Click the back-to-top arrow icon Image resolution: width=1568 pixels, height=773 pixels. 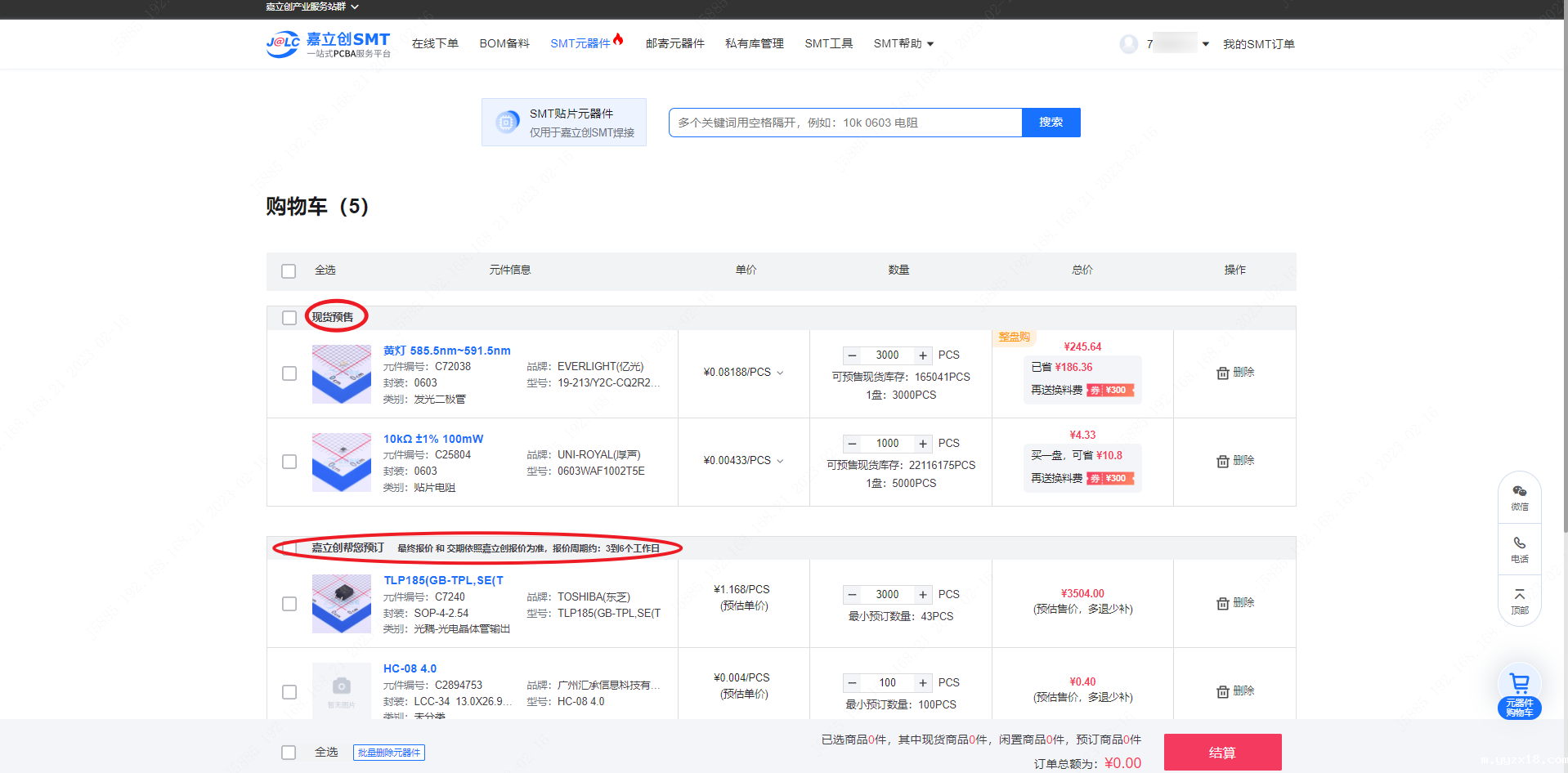pyautogui.click(x=1519, y=600)
